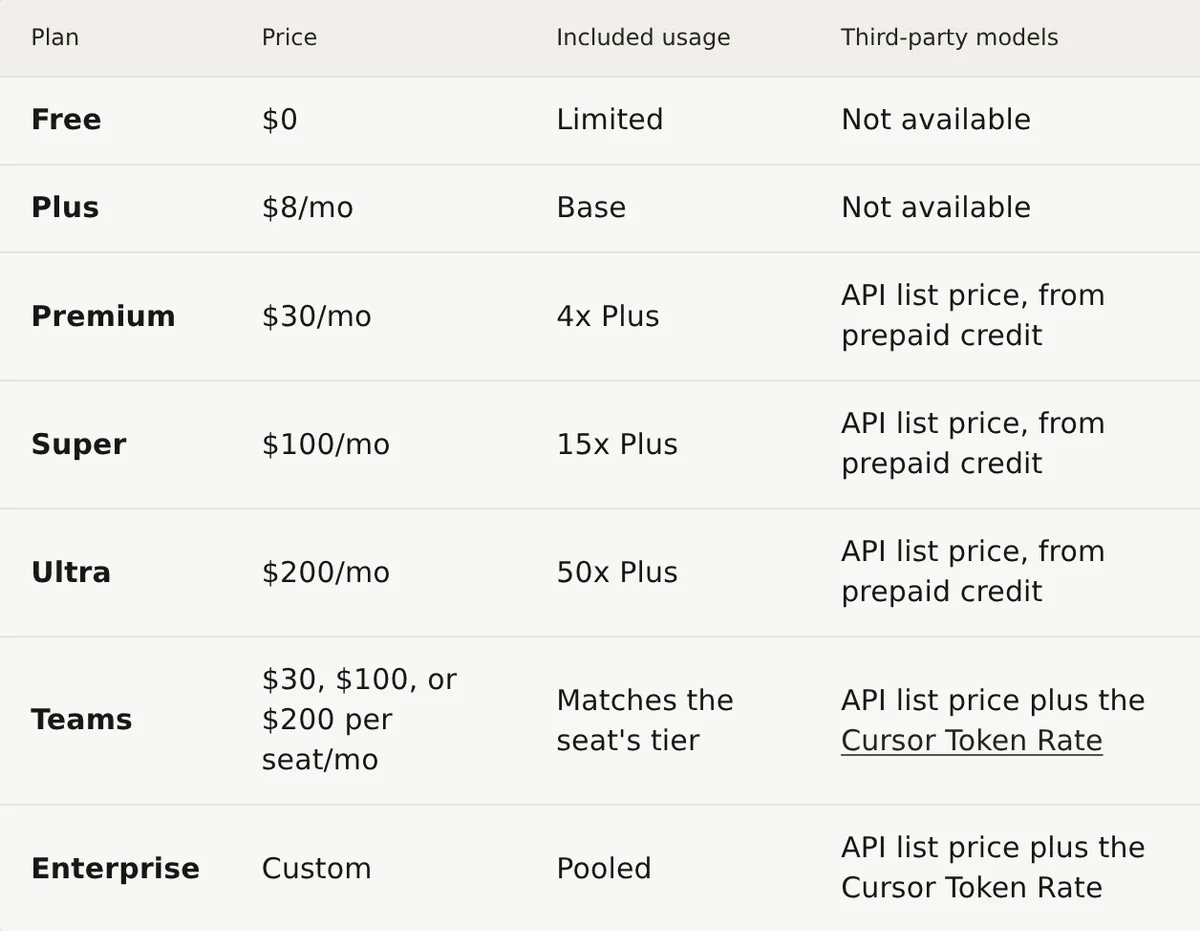Screen dimensions: 1200x931
Task: Click the Custom price cell
Action: 316,868
